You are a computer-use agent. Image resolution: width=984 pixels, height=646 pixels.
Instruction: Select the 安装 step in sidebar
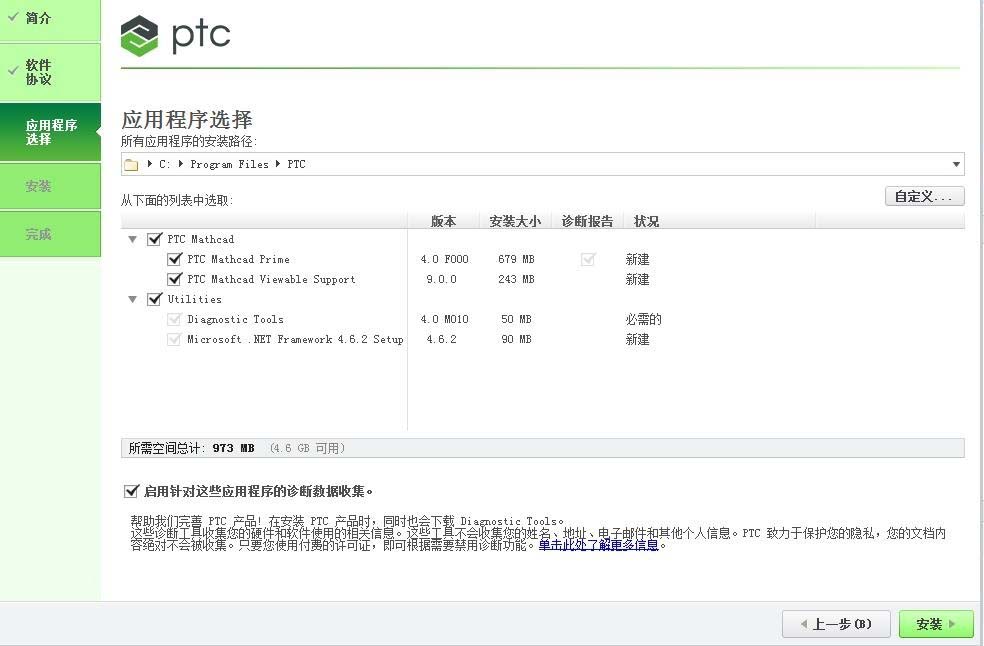point(50,186)
